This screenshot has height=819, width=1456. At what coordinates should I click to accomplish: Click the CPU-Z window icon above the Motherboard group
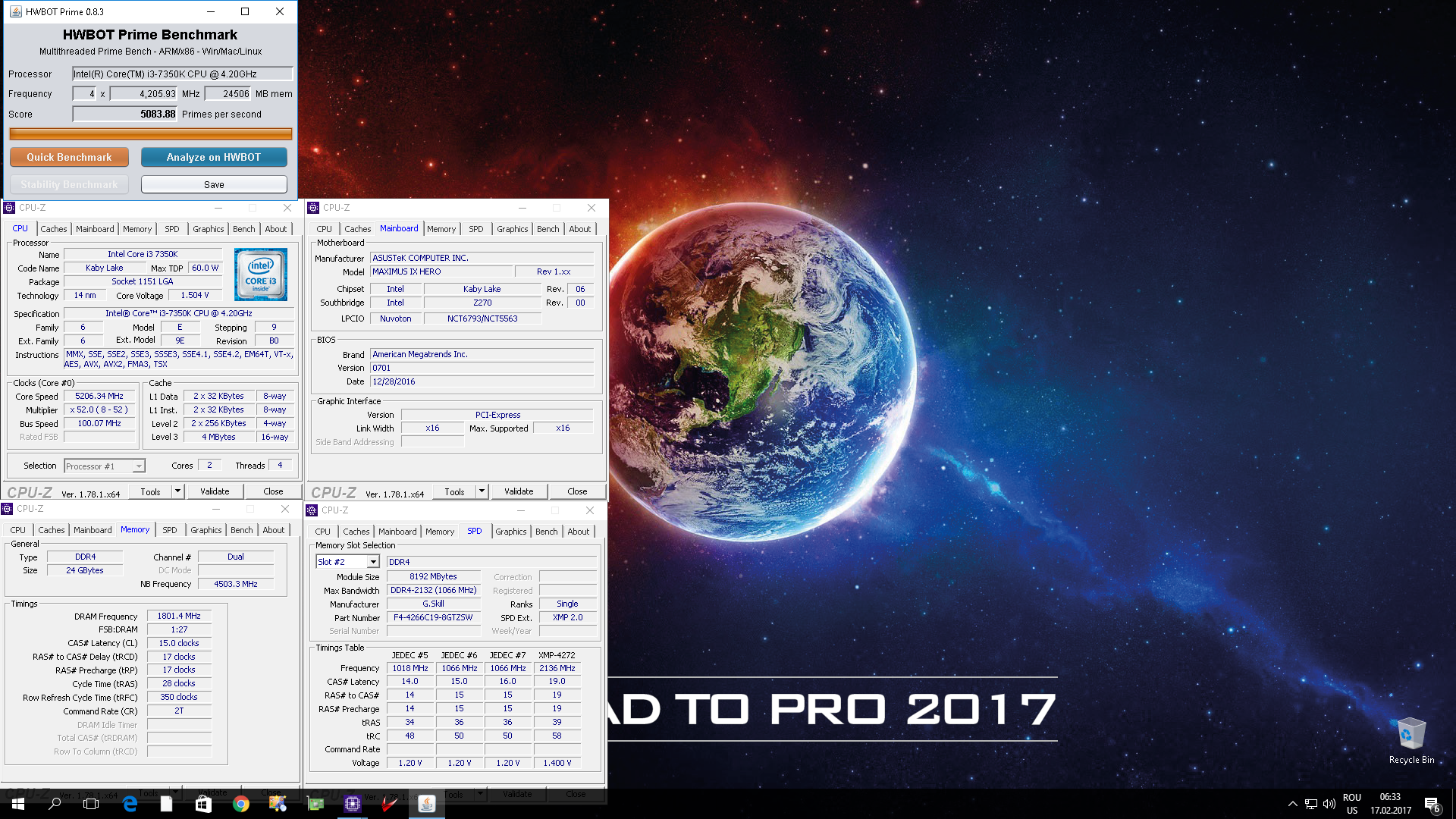point(313,208)
